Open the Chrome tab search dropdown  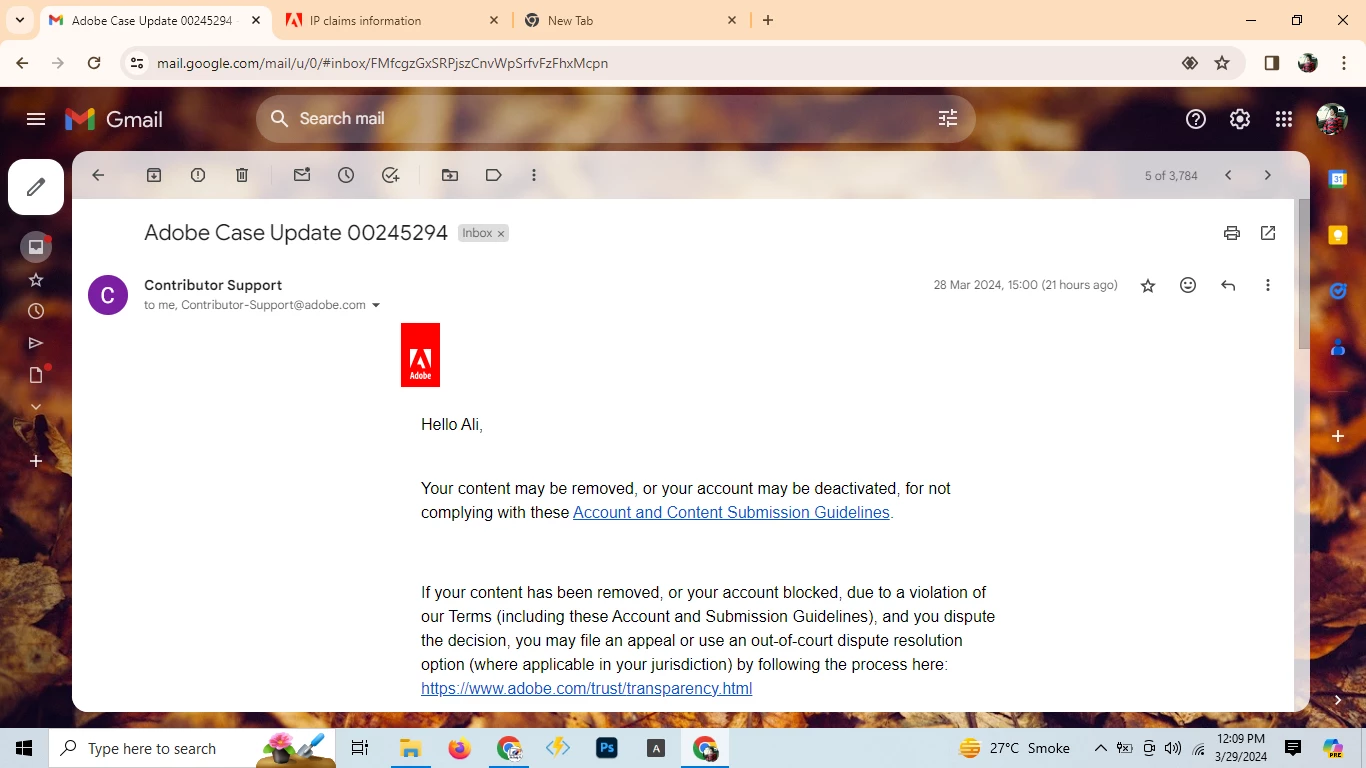tap(19, 20)
